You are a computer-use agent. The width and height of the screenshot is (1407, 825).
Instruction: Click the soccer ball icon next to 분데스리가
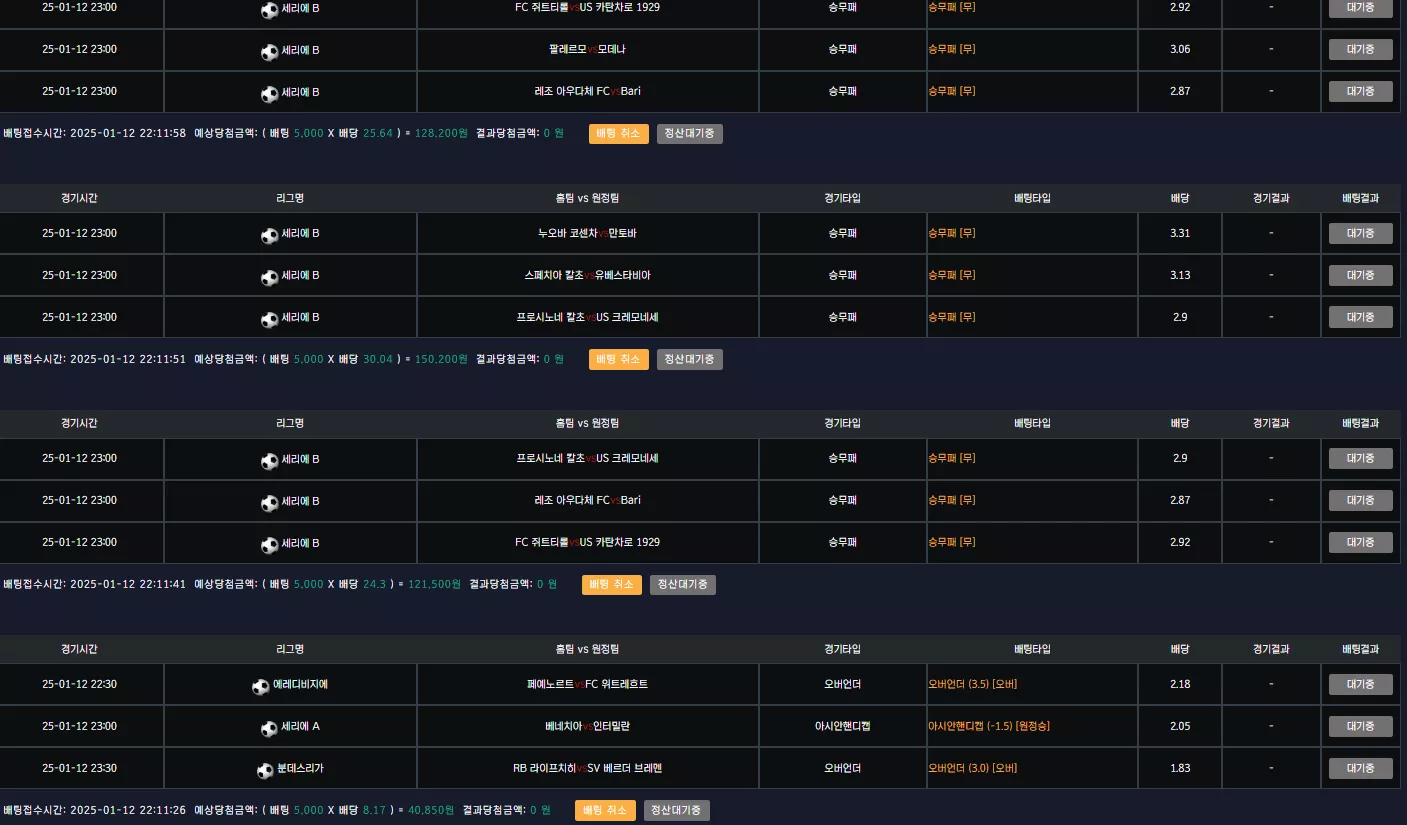[x=265, y=771]
